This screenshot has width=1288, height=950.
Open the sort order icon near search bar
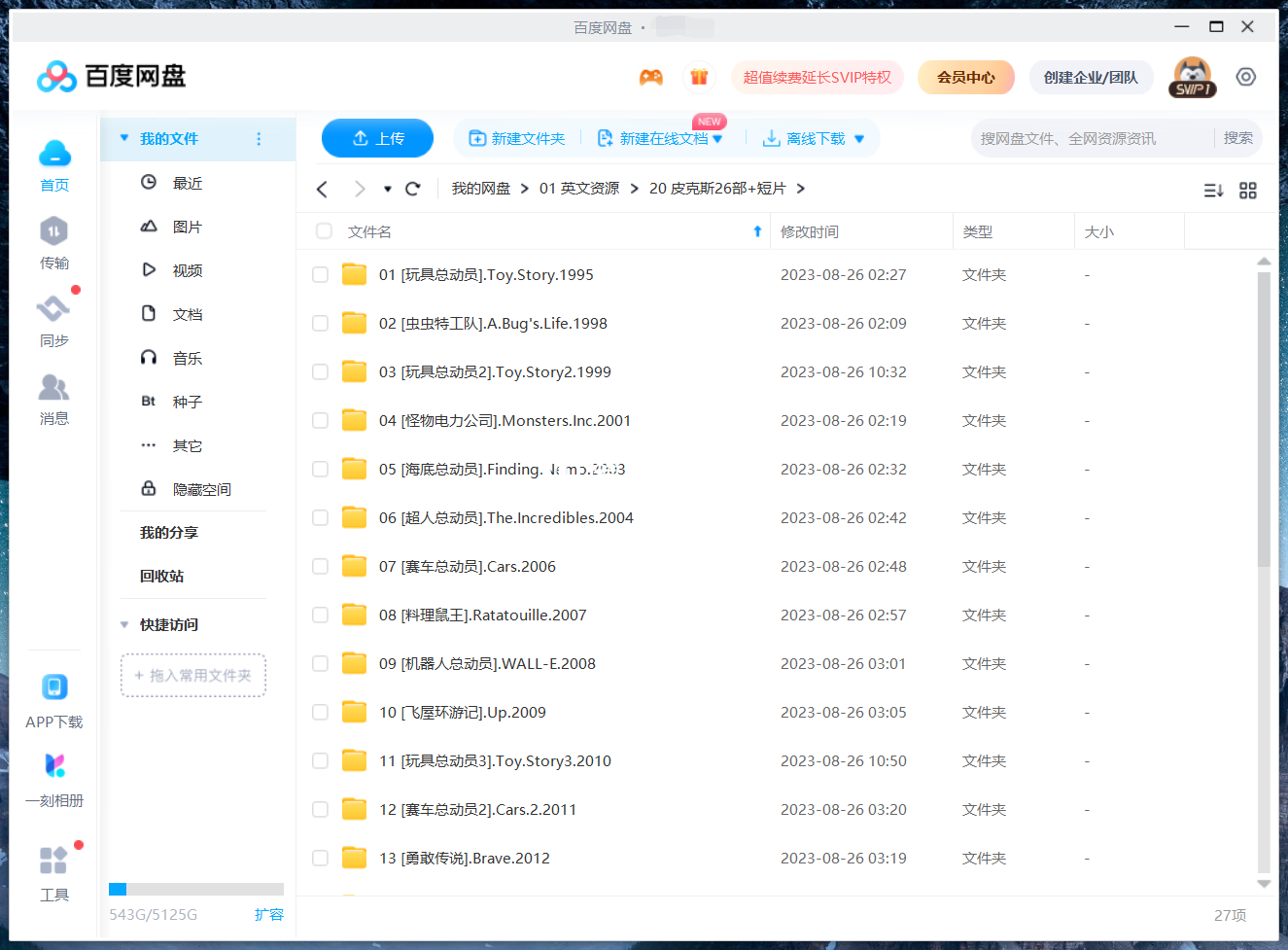click(x=1213, y=190)
